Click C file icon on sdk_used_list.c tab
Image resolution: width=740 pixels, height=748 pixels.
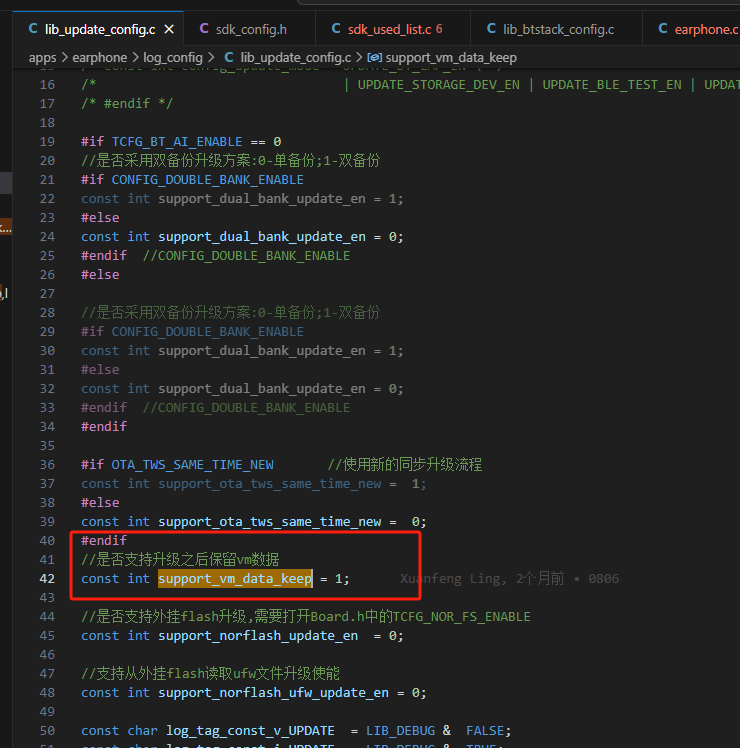(x=336, y=29)
